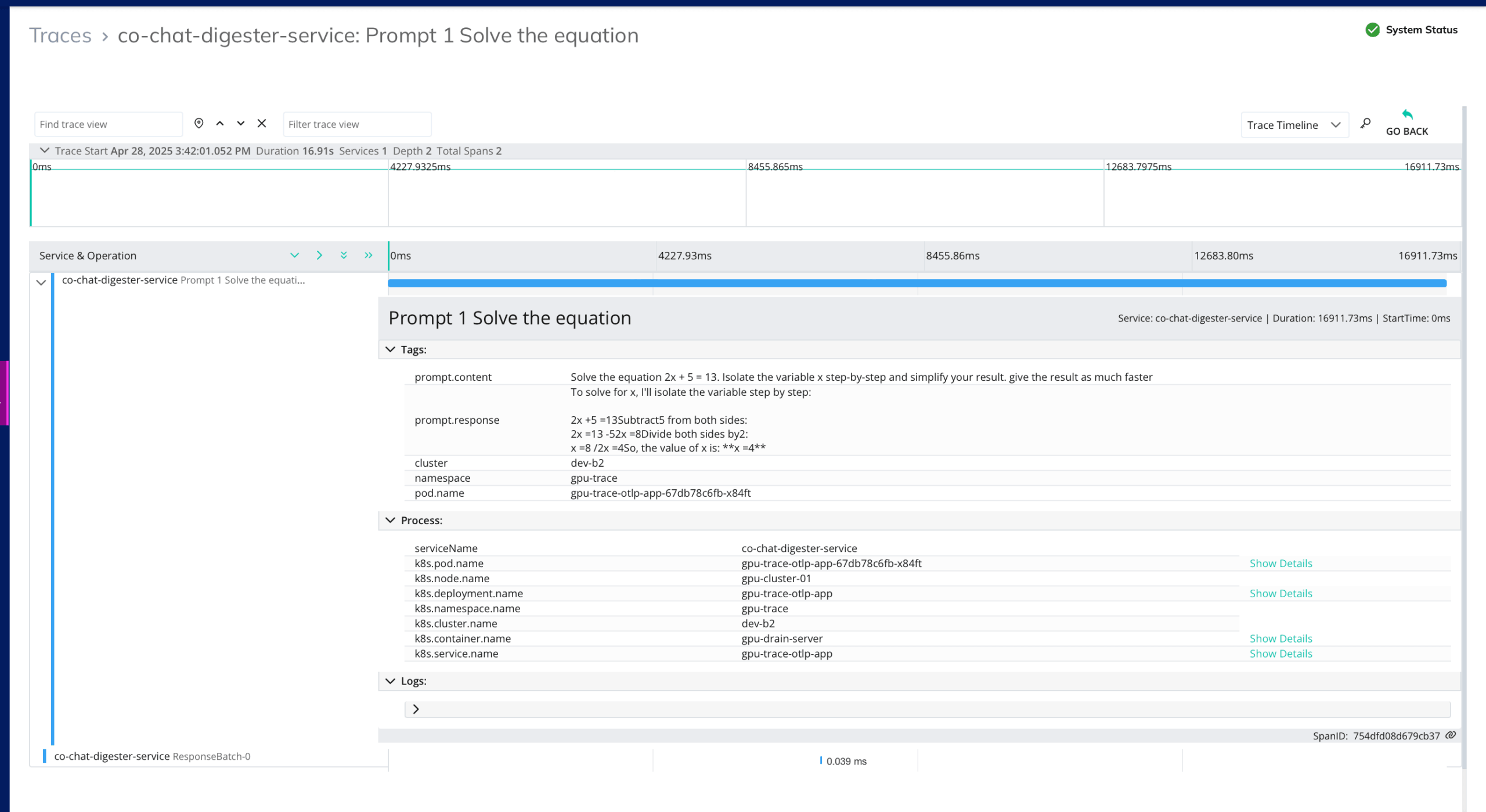Viewport: 1486px width, 812px height.
Task: Collapse the trace start header chevron
Action: [44, 150]
